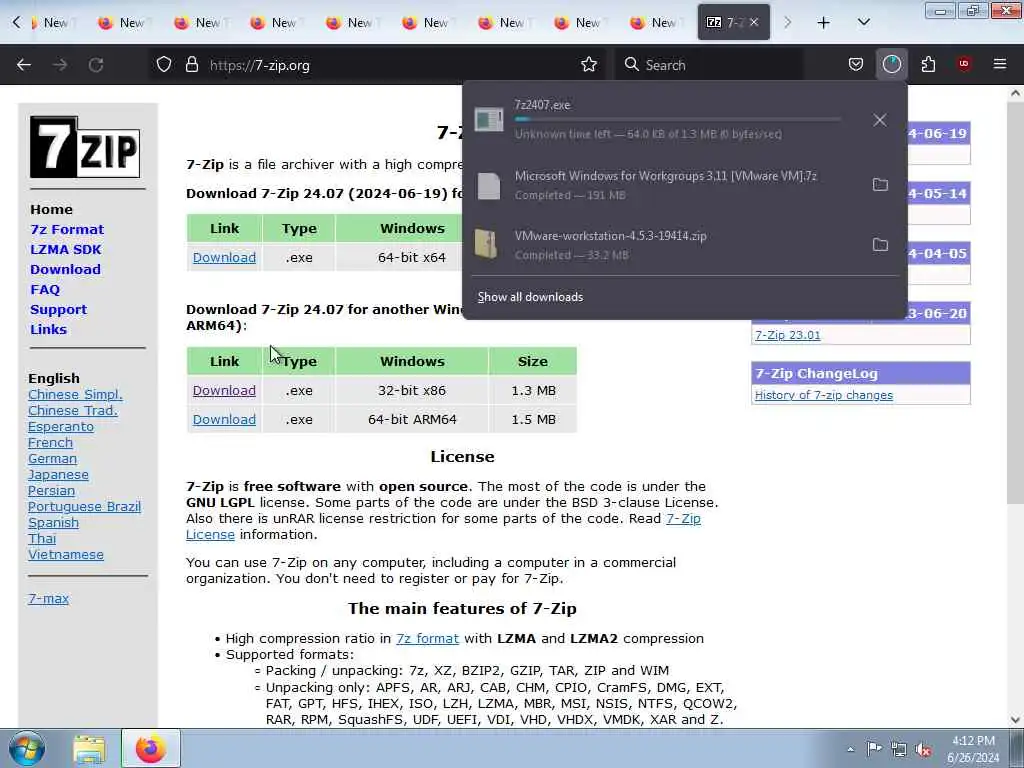Toggle the downloads progress toolbar icon
Screen dimensions: 1024x768
(x=891, y=65)
